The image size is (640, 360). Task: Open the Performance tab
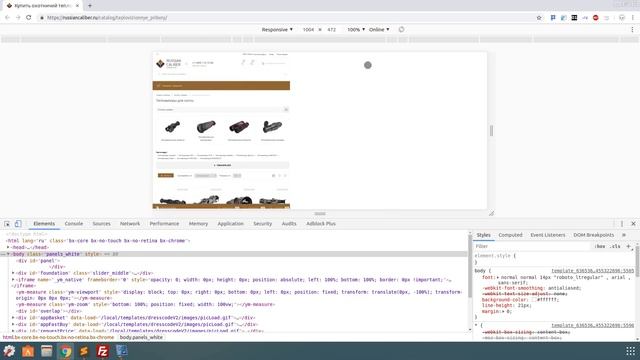coord(164,224)
